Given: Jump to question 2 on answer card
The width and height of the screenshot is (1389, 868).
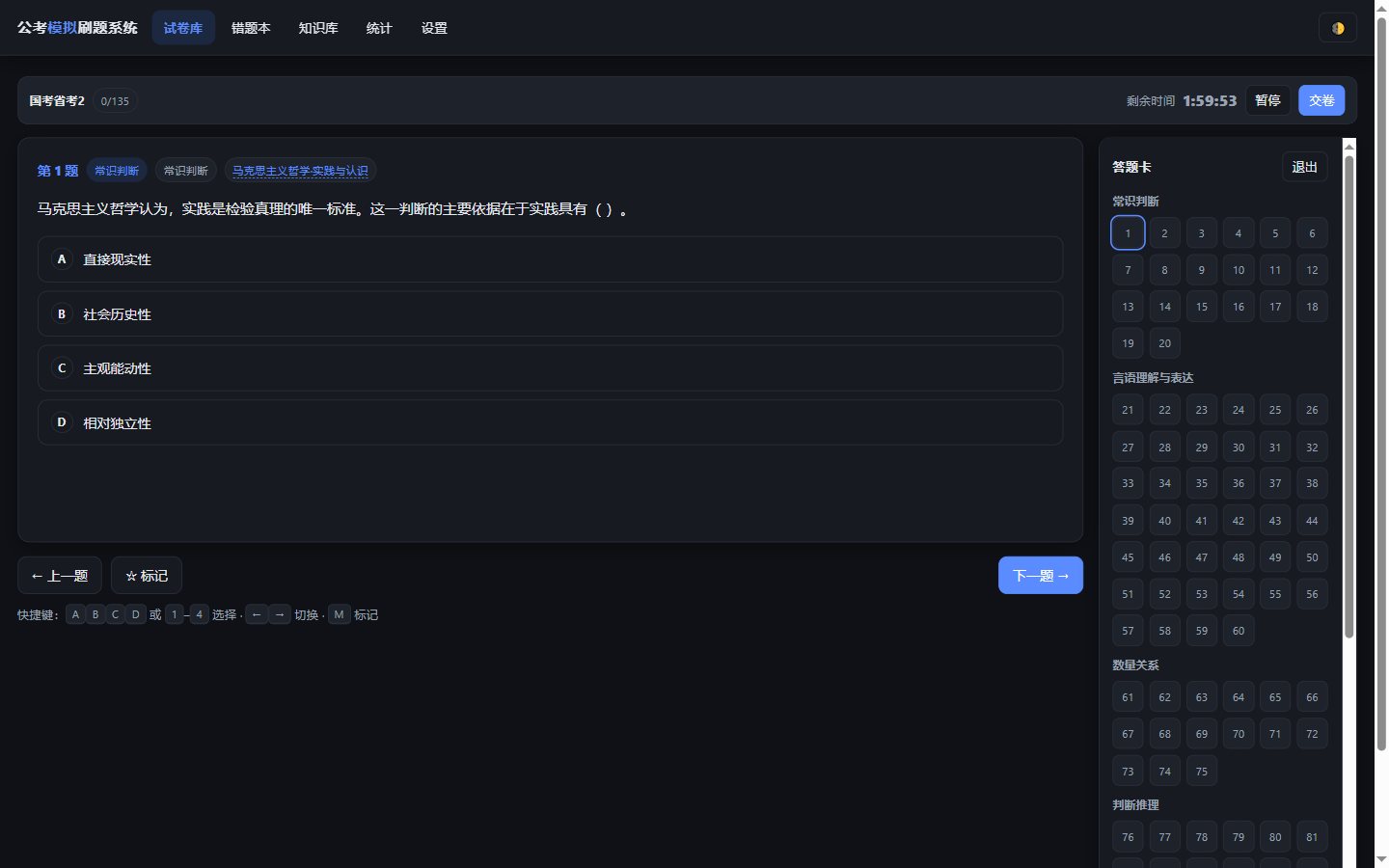Looking at the screenshot, I should (1164, 232).
